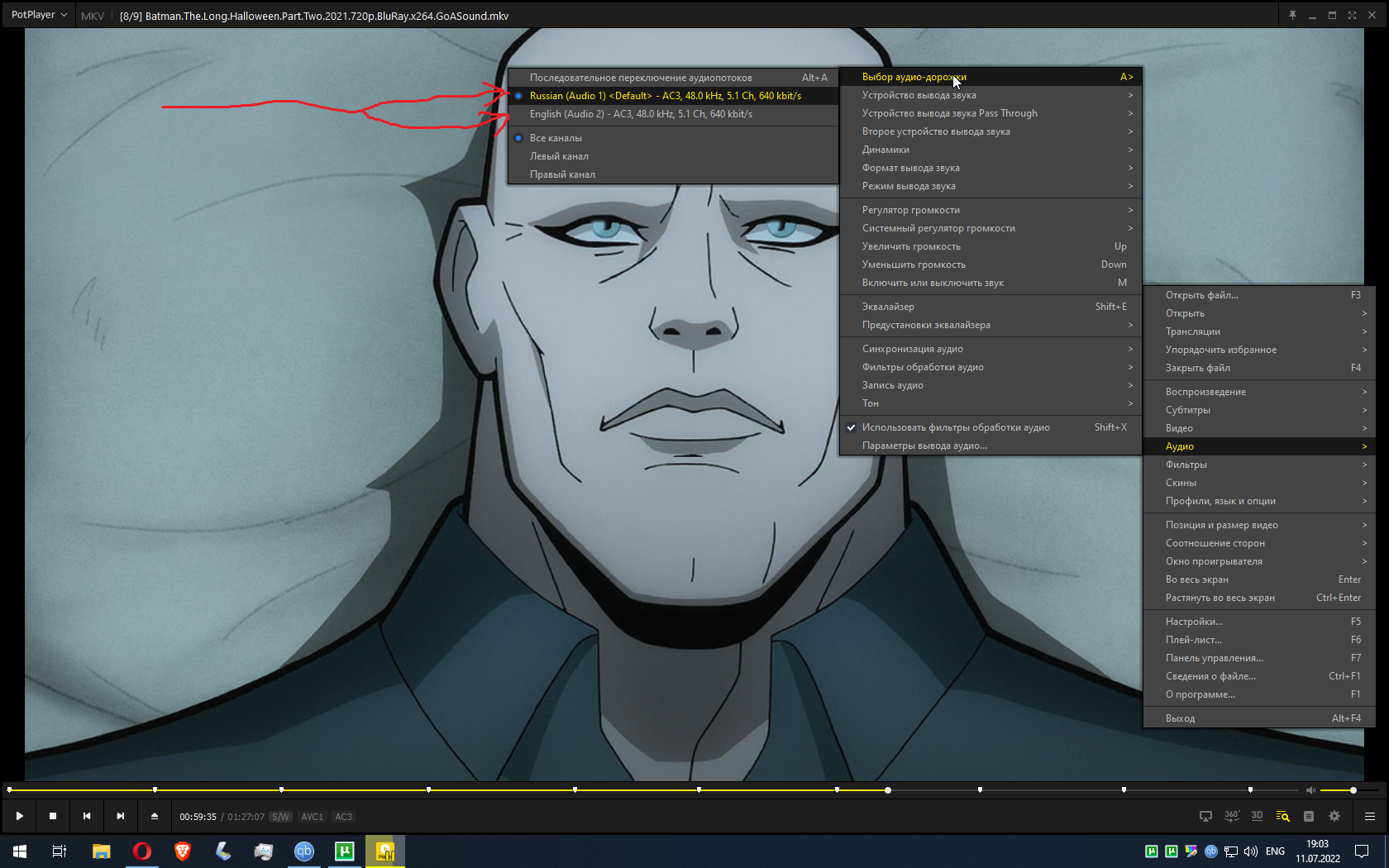Toggle 'Включить или выключить звук' mute
This screenshot has width=1389, height=868.
click(990, 283)
